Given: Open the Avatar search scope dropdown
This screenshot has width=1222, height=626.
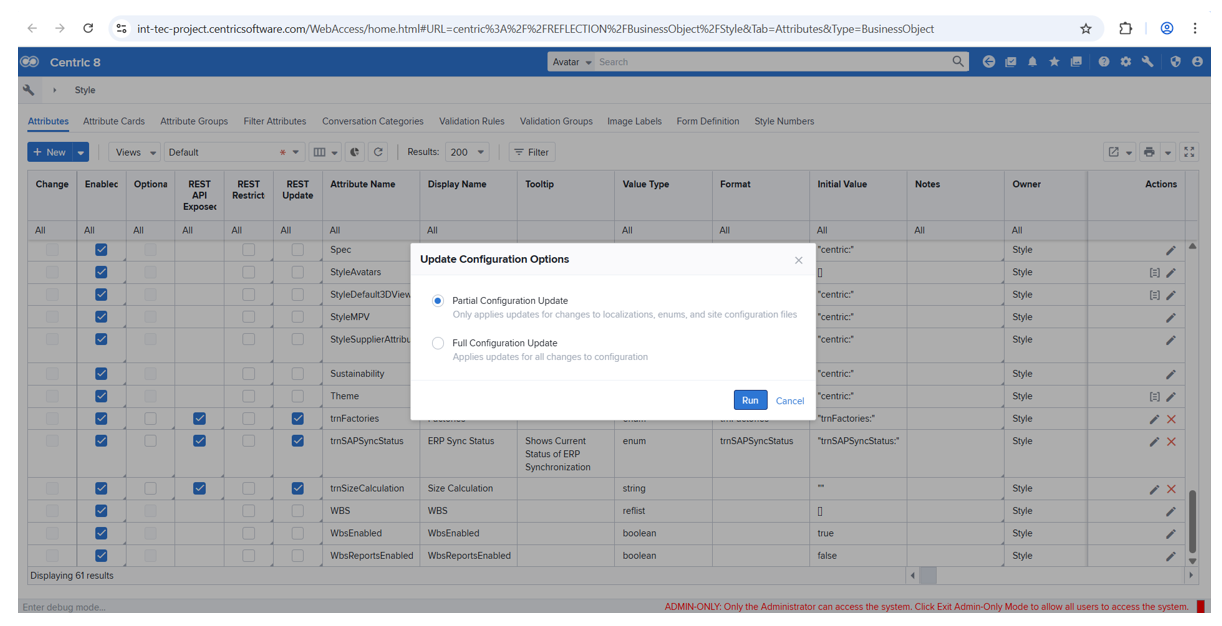Looking at the screenshot, I should [572, 62].
